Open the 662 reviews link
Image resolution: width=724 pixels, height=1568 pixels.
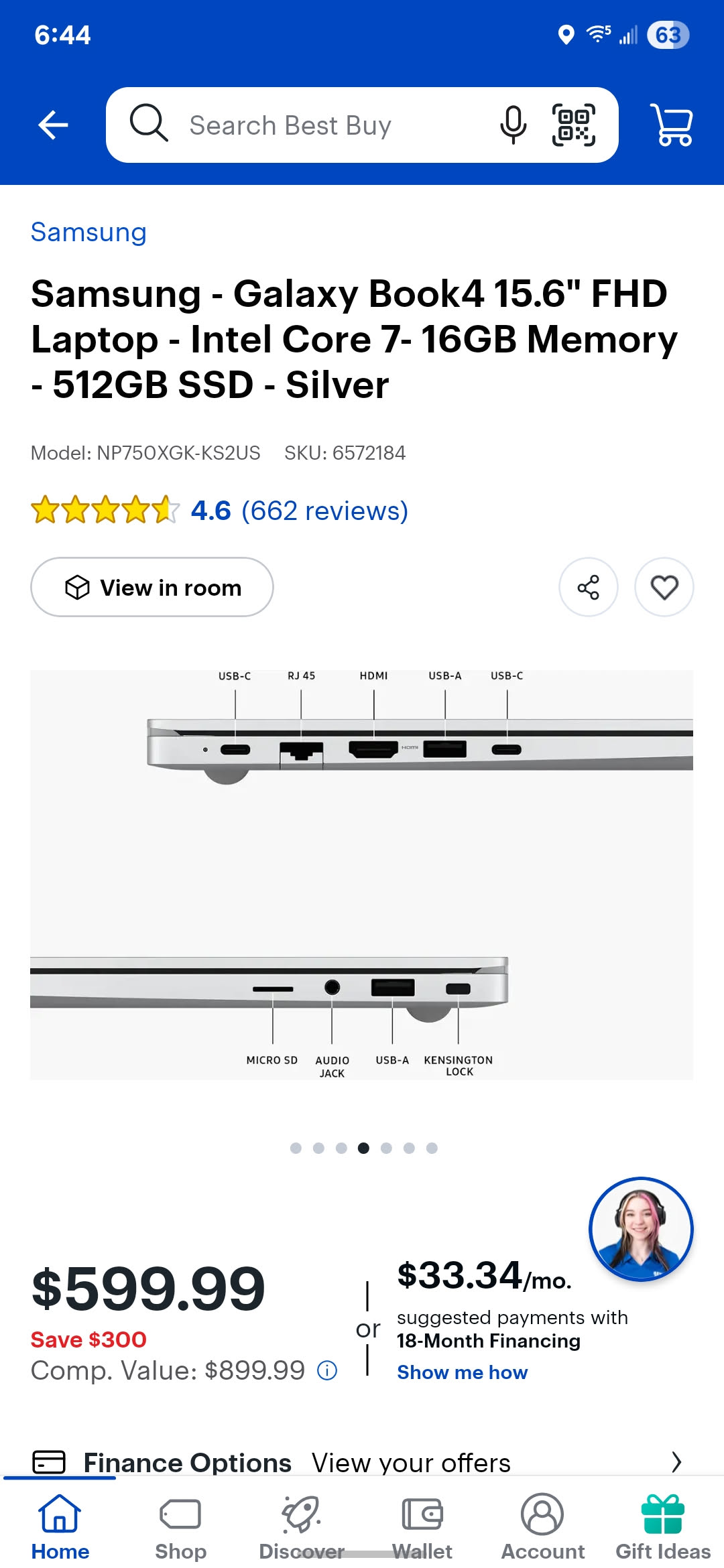[324, 511]
